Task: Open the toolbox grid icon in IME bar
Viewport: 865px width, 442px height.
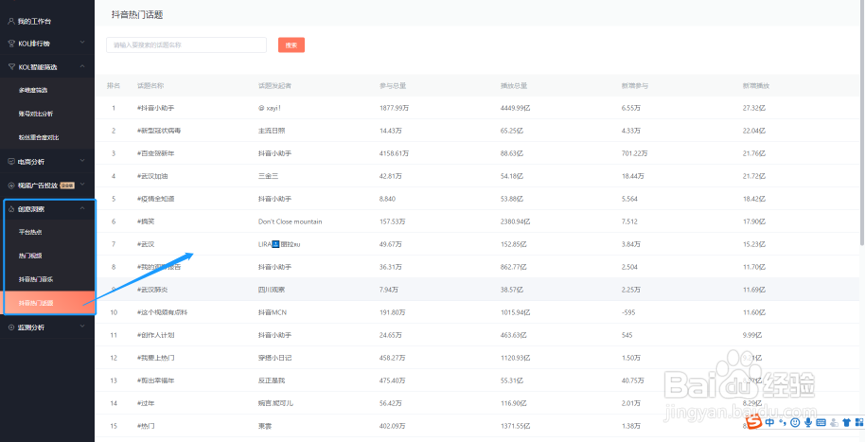Action: 859,423
